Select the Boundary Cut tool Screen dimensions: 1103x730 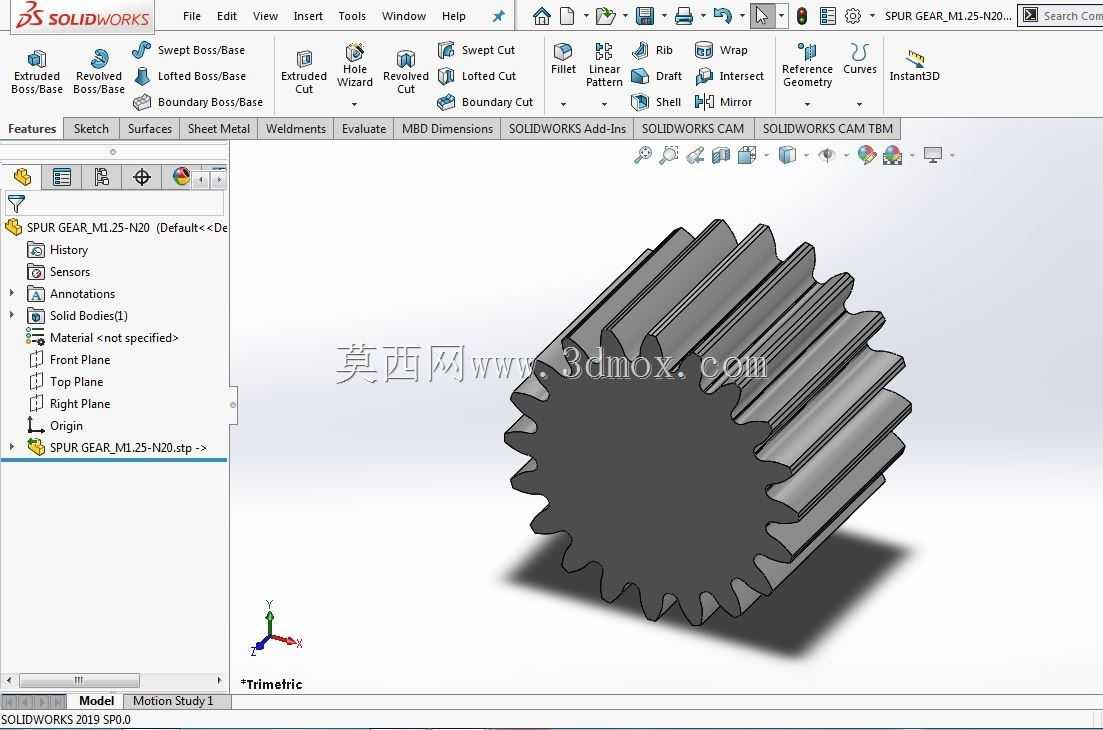(x=485, y=102)
